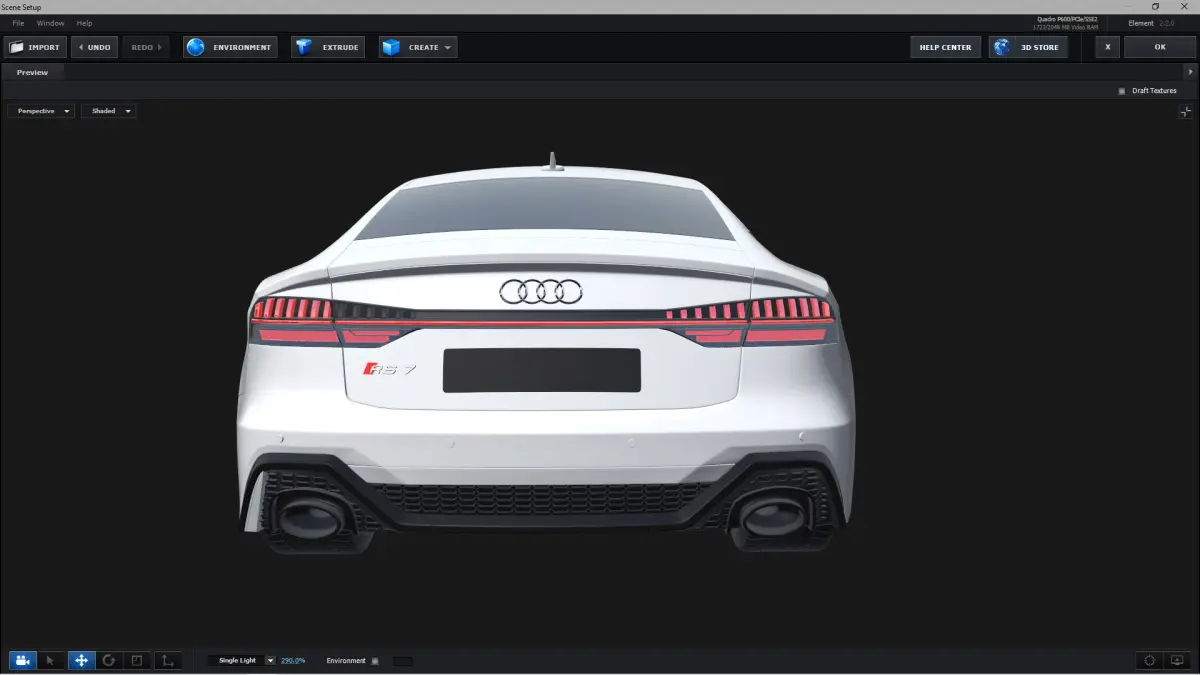
Task: Click the Undo button
Action: click(x=95, y=47)
